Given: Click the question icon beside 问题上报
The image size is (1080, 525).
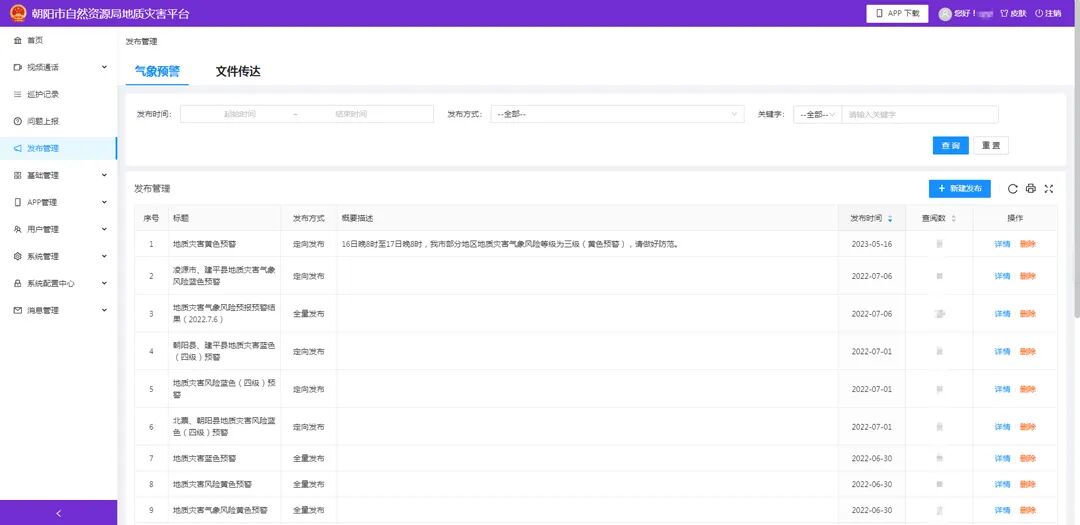Looking at the screenshot, I should click(x=17, y=121).
